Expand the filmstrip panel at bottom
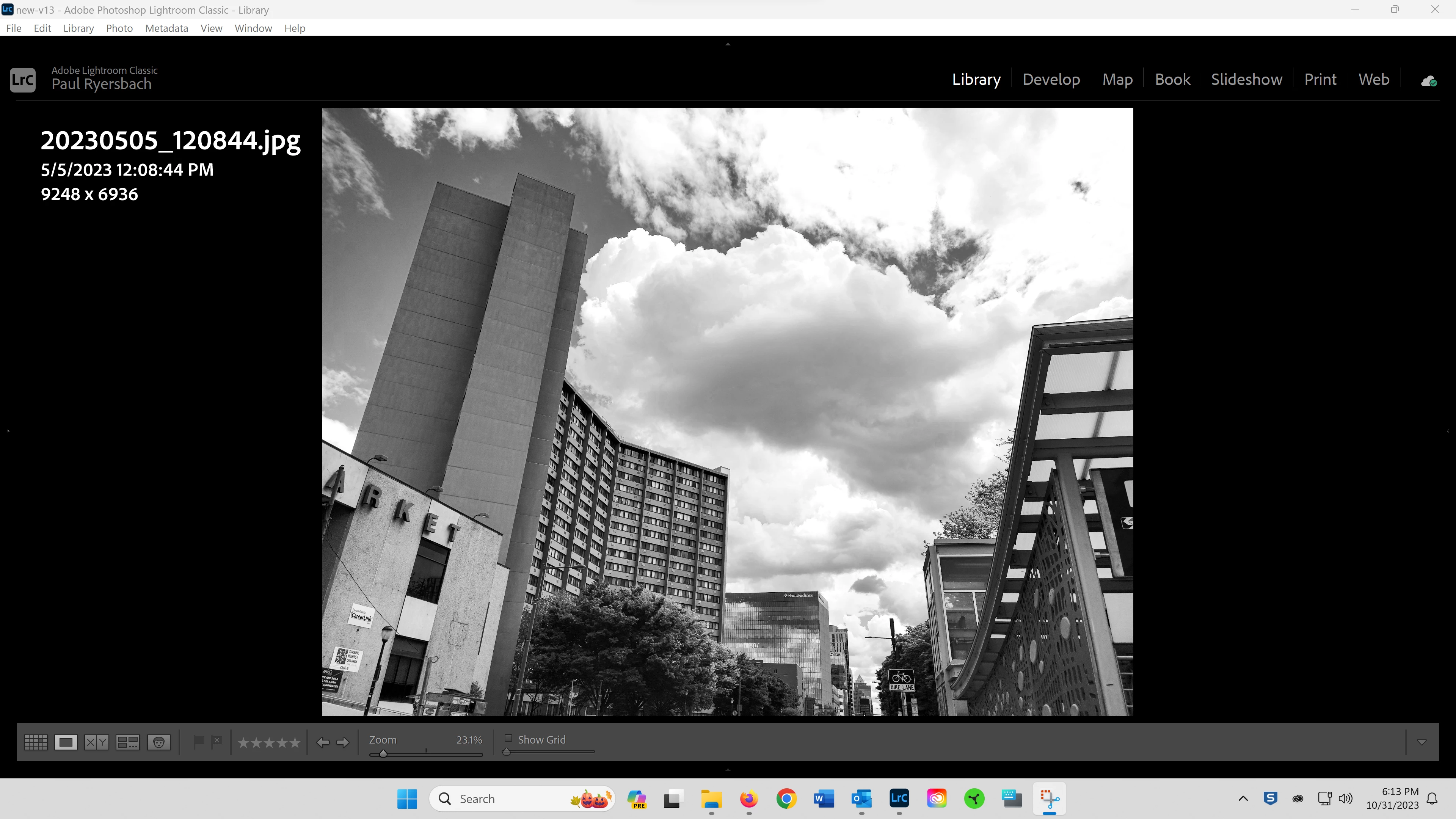1456x819 pixels. pos(728,769)
